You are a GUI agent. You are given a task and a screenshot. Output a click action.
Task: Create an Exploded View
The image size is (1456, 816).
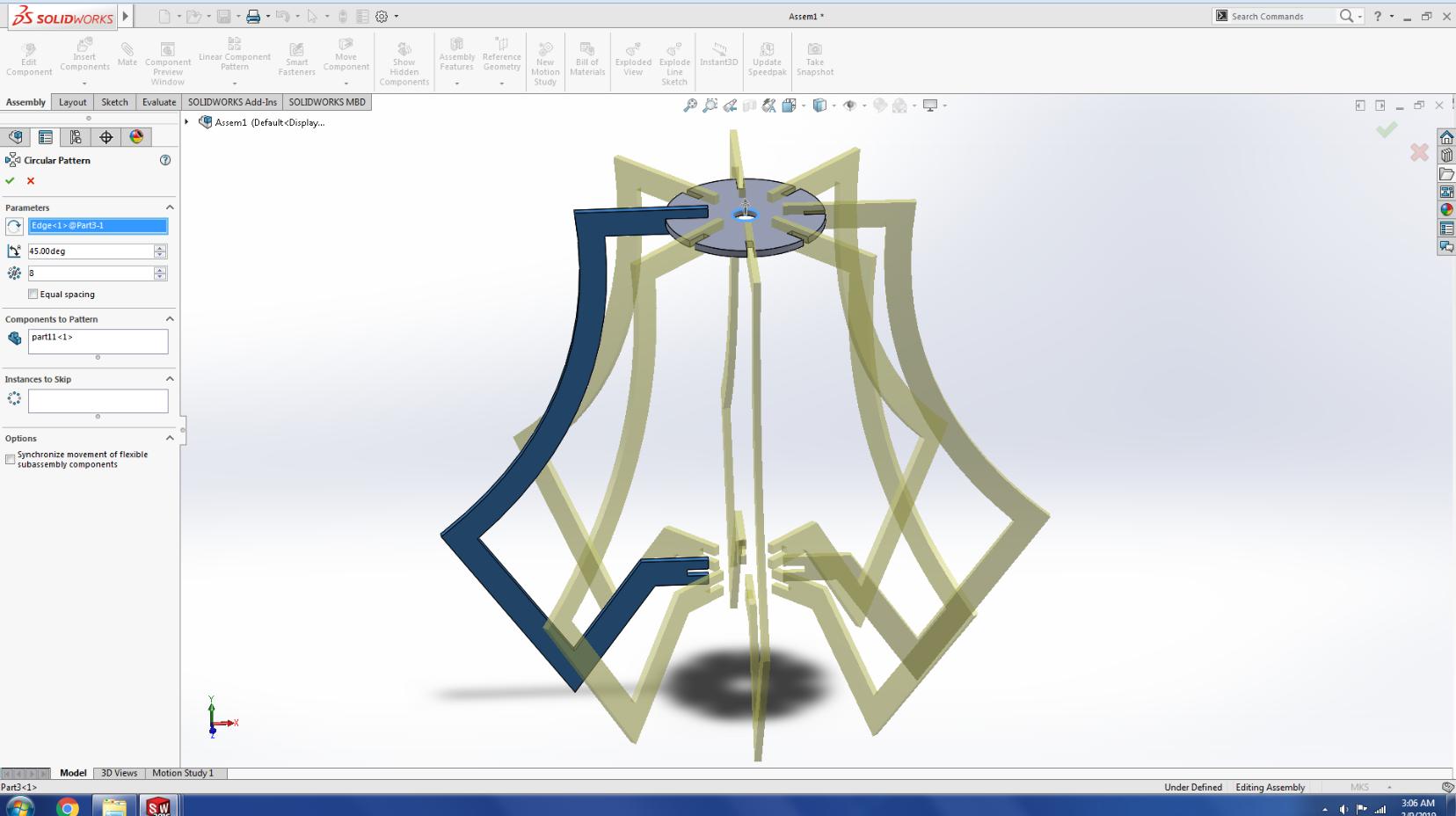pyautogui.click(x=633, y=59)
